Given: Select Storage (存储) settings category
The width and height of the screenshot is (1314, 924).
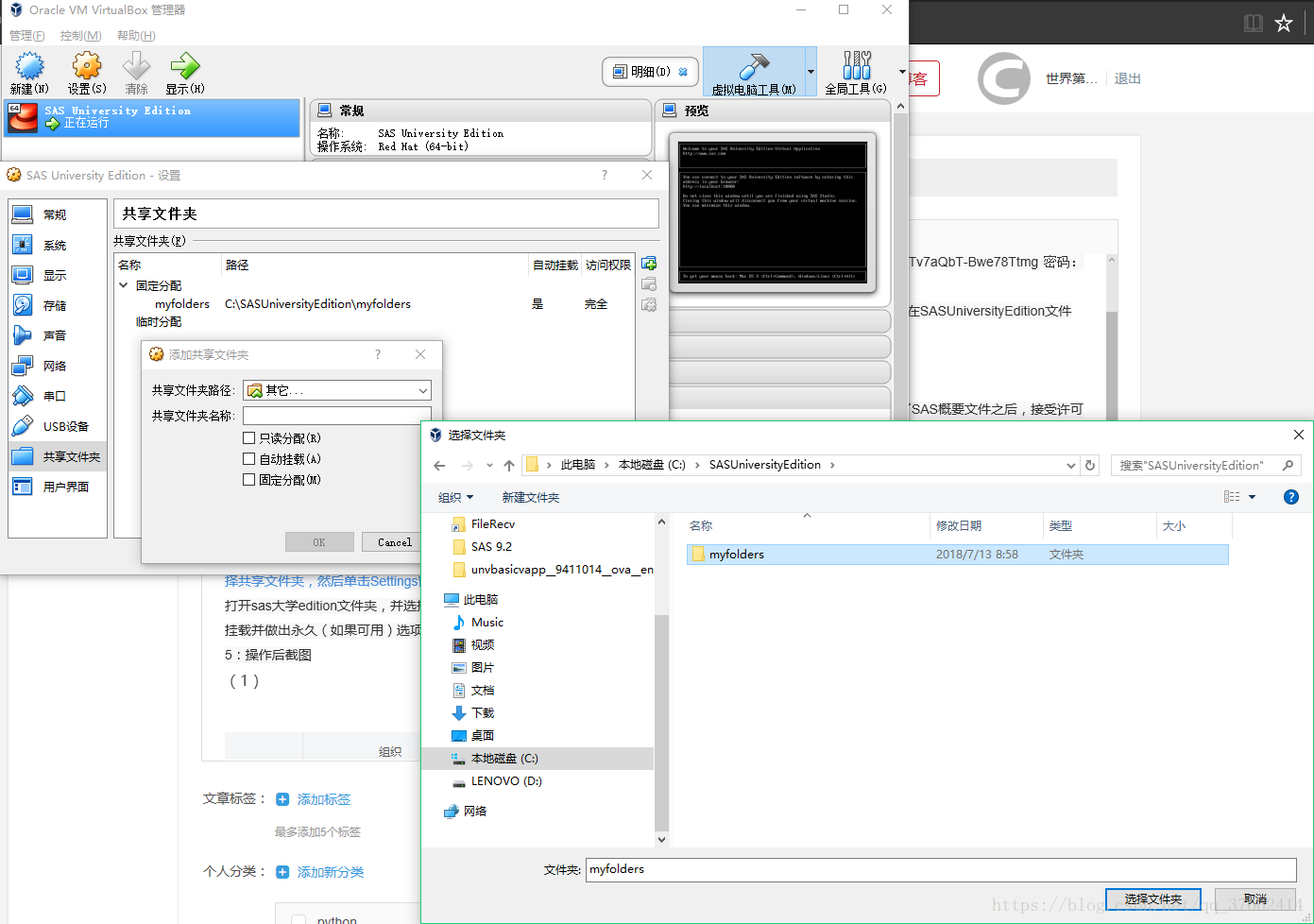Looking at the screenshot, I should 58,305.
